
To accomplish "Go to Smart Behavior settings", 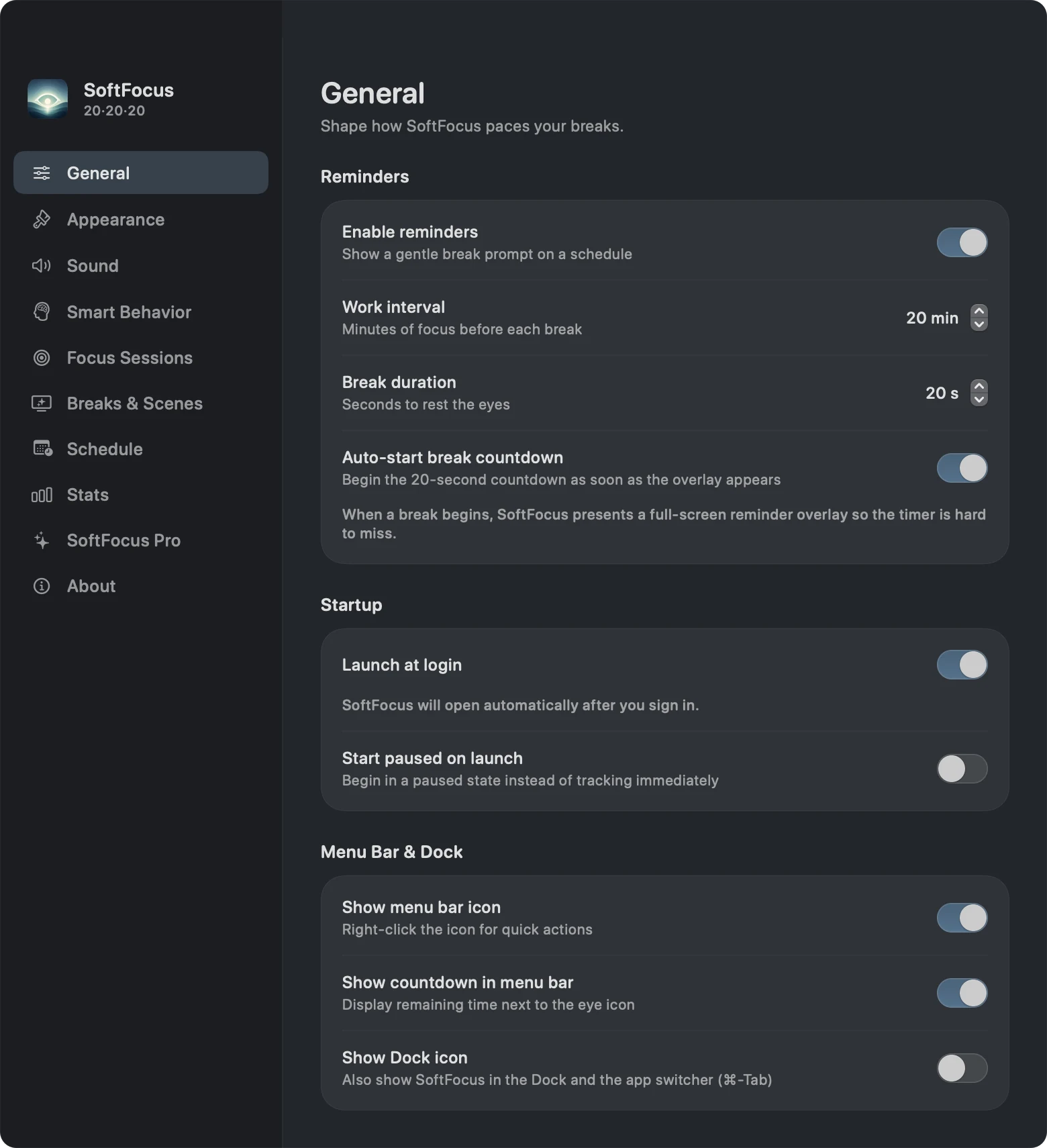I will pyautogui.click(x=141, y=312).
